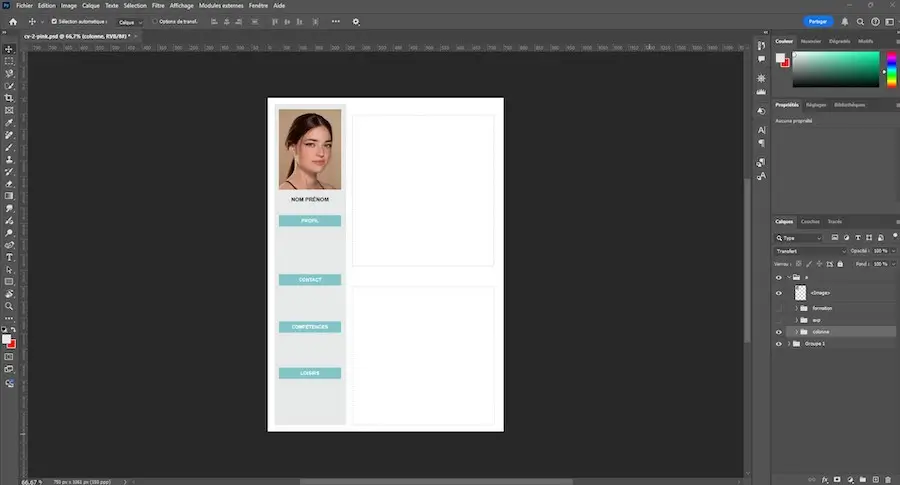
Task: Open the Opacité value dropdown arrow
Action: click(x=893, y=251)
